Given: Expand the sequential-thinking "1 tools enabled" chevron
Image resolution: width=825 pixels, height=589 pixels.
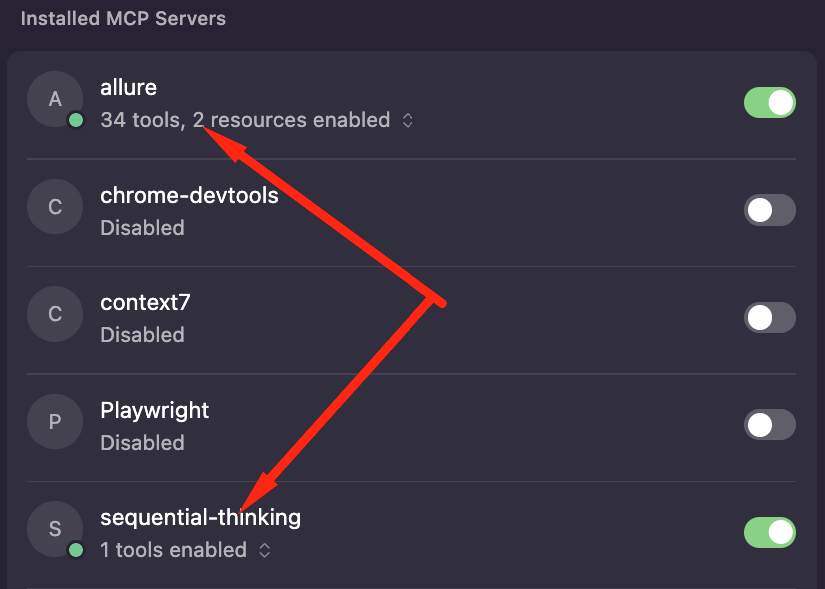Looking at the screenshot, I should (264, 550).
